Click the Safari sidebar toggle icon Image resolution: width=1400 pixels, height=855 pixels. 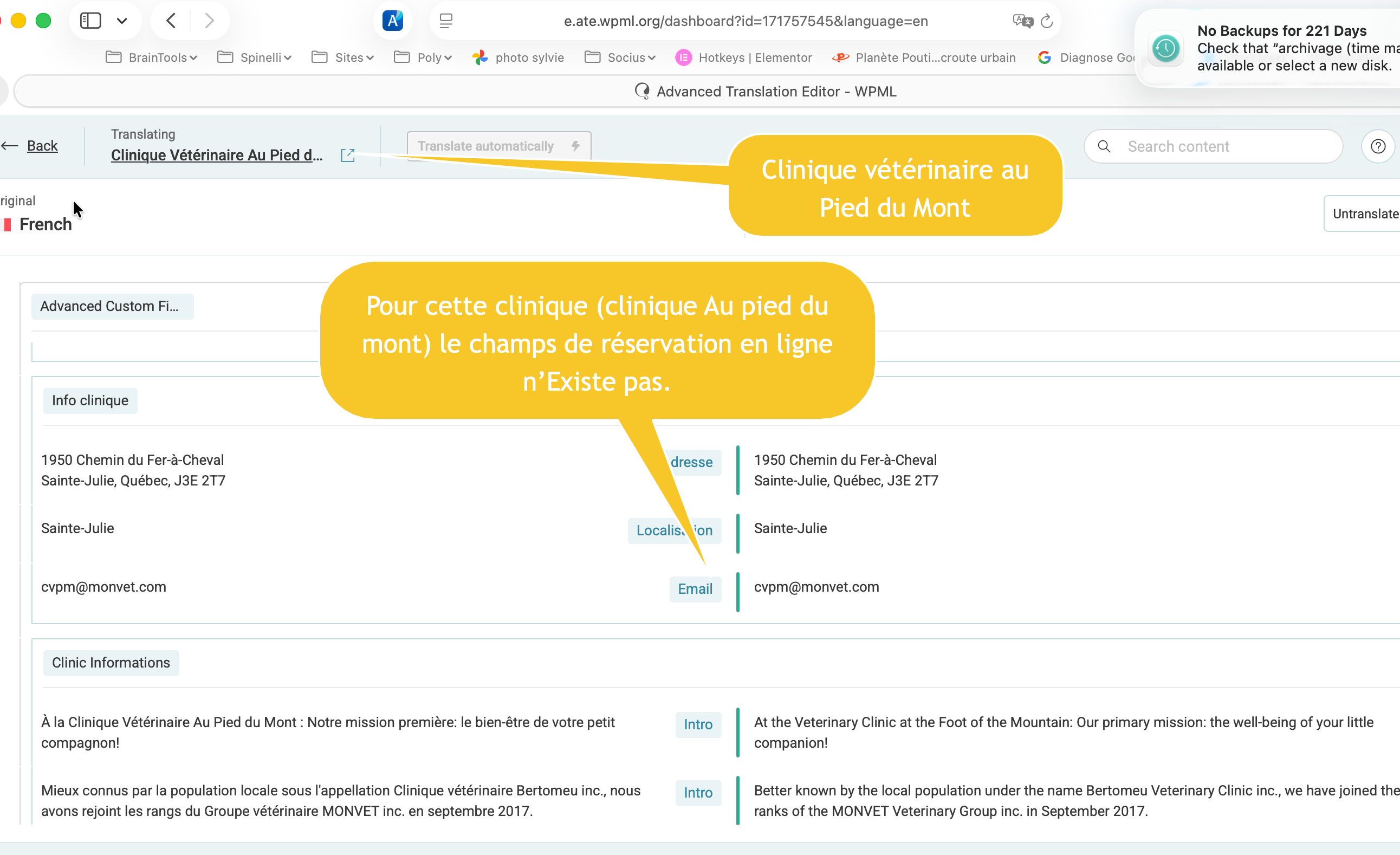(90, 21)
